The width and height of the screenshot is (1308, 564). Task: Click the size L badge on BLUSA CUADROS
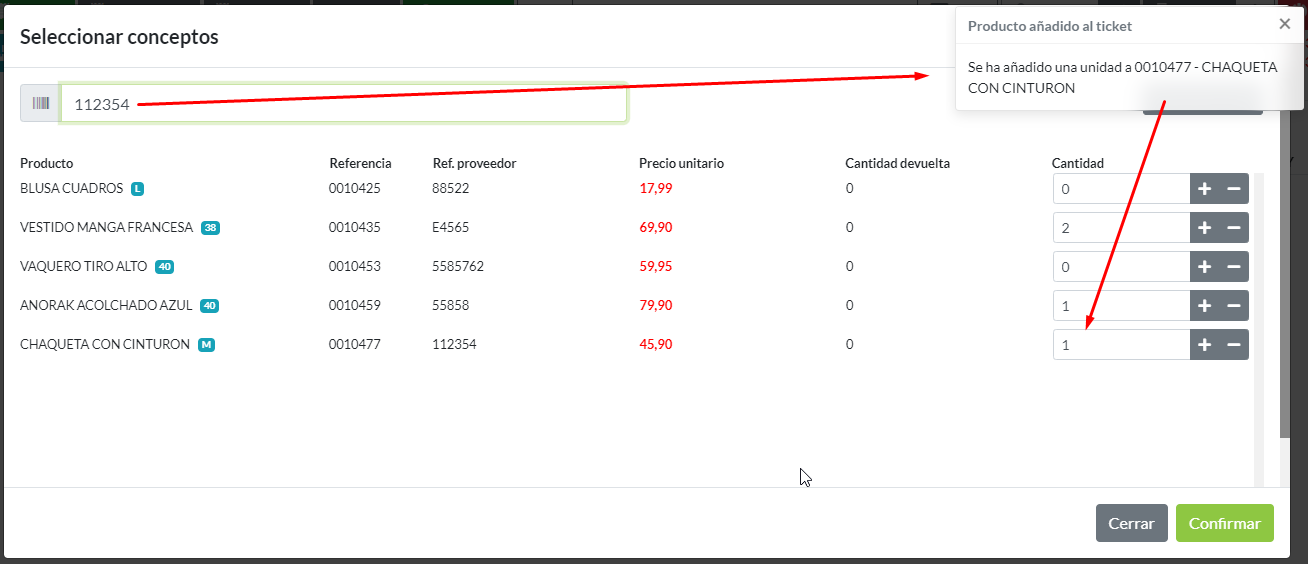[138, 189]
